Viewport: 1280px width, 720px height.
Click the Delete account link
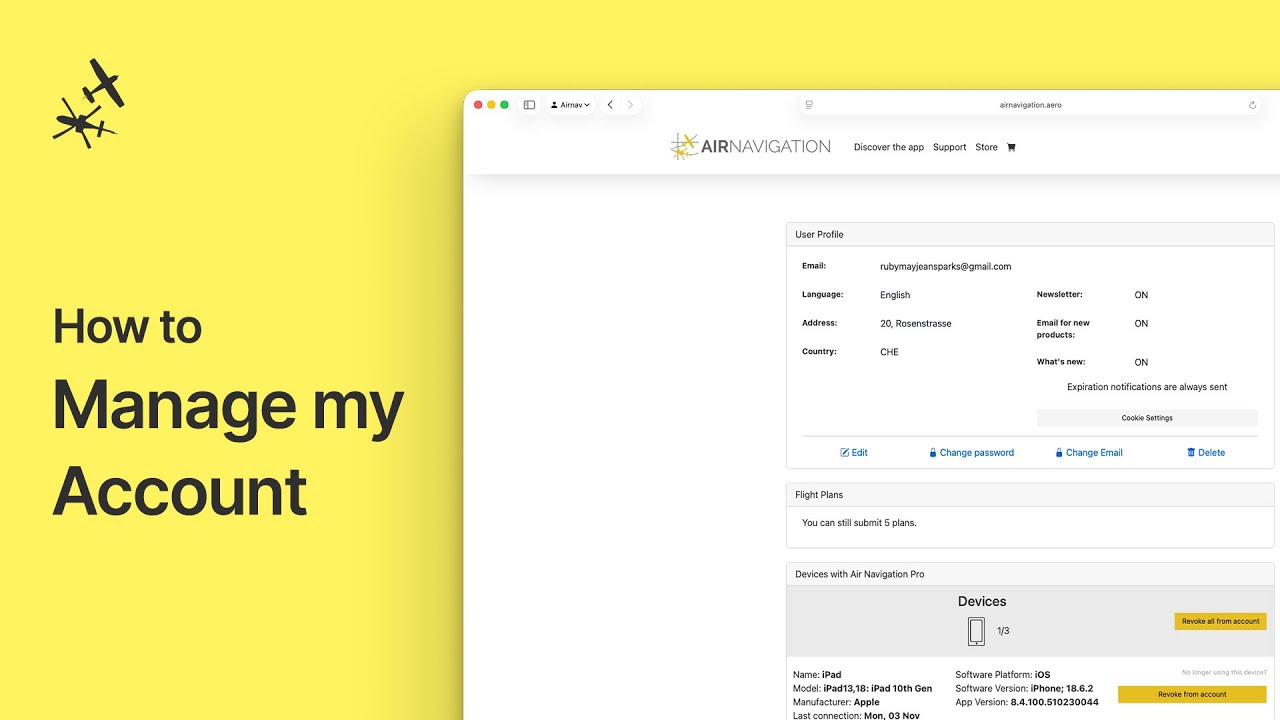coord(1206,453)
